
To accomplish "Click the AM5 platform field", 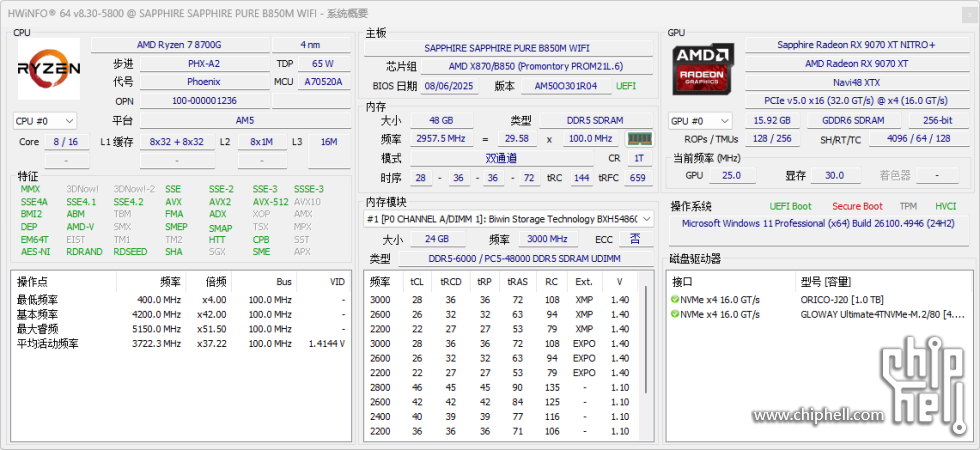I will [245, 121].
